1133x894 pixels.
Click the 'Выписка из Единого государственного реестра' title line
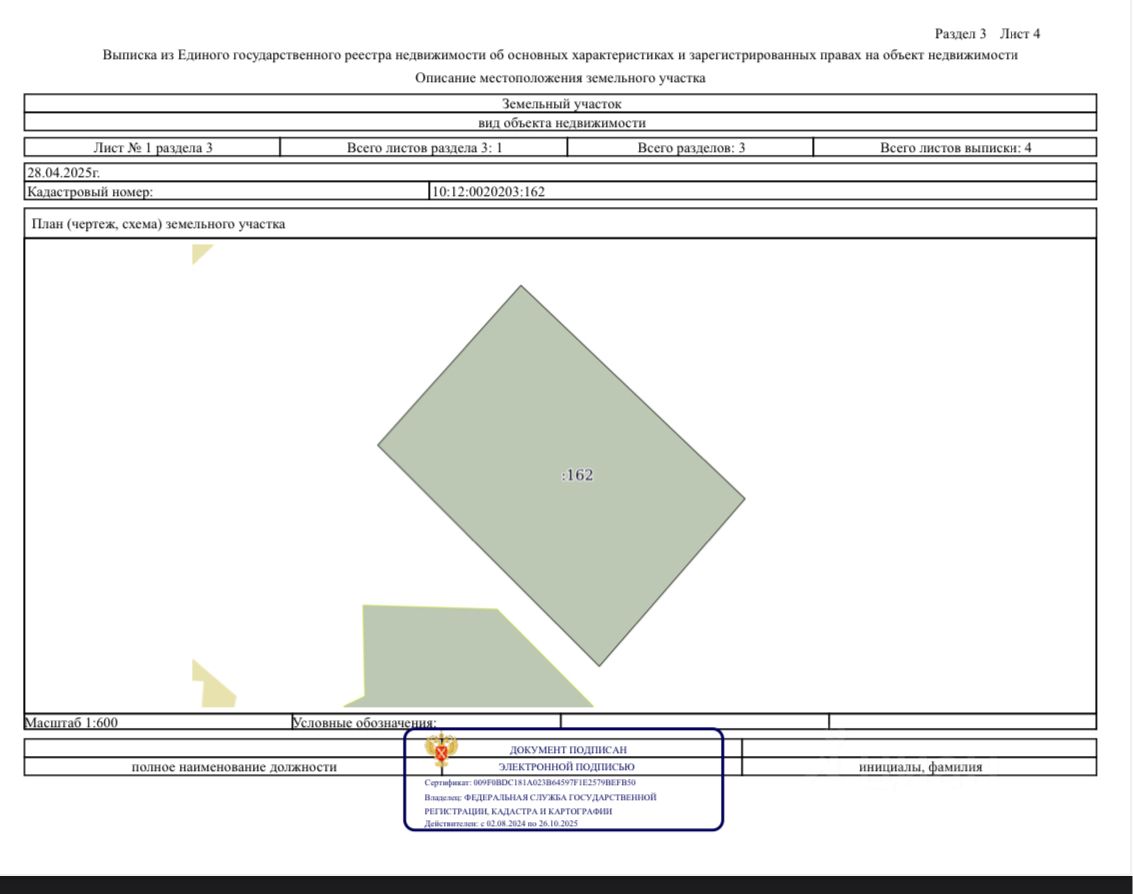(560, 55)
